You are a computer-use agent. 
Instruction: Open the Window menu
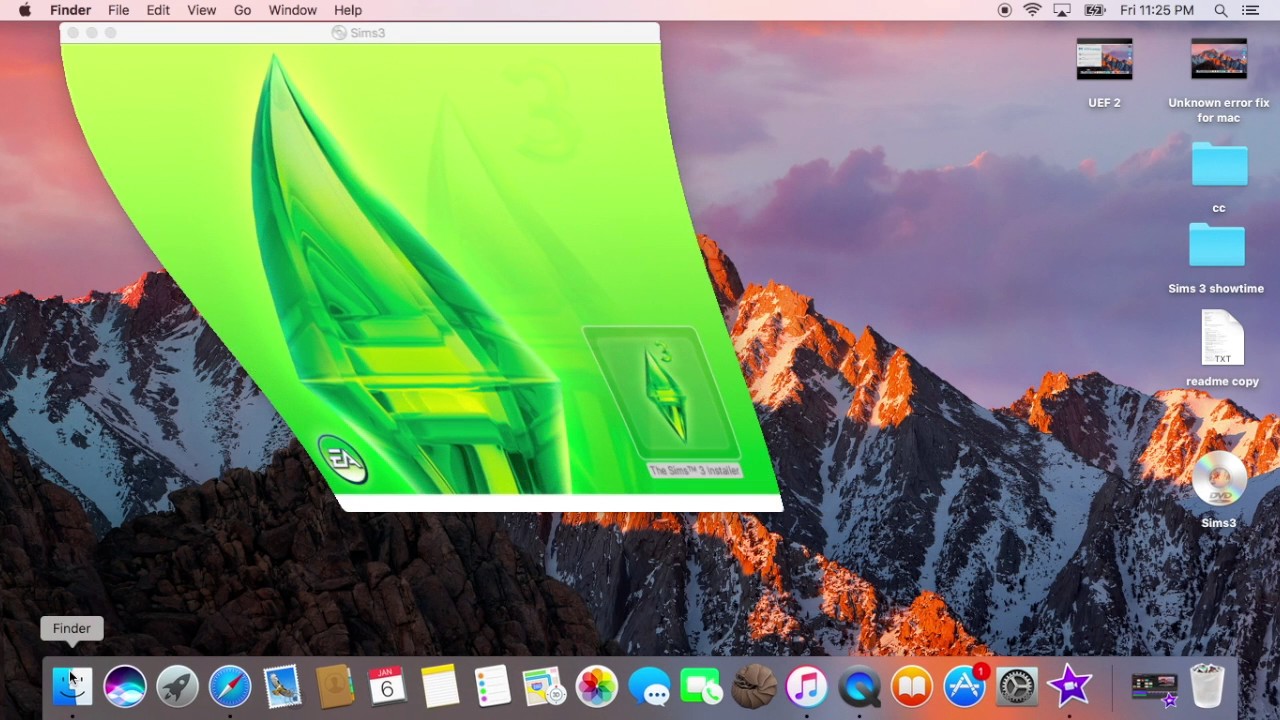(x=293, y=10)
